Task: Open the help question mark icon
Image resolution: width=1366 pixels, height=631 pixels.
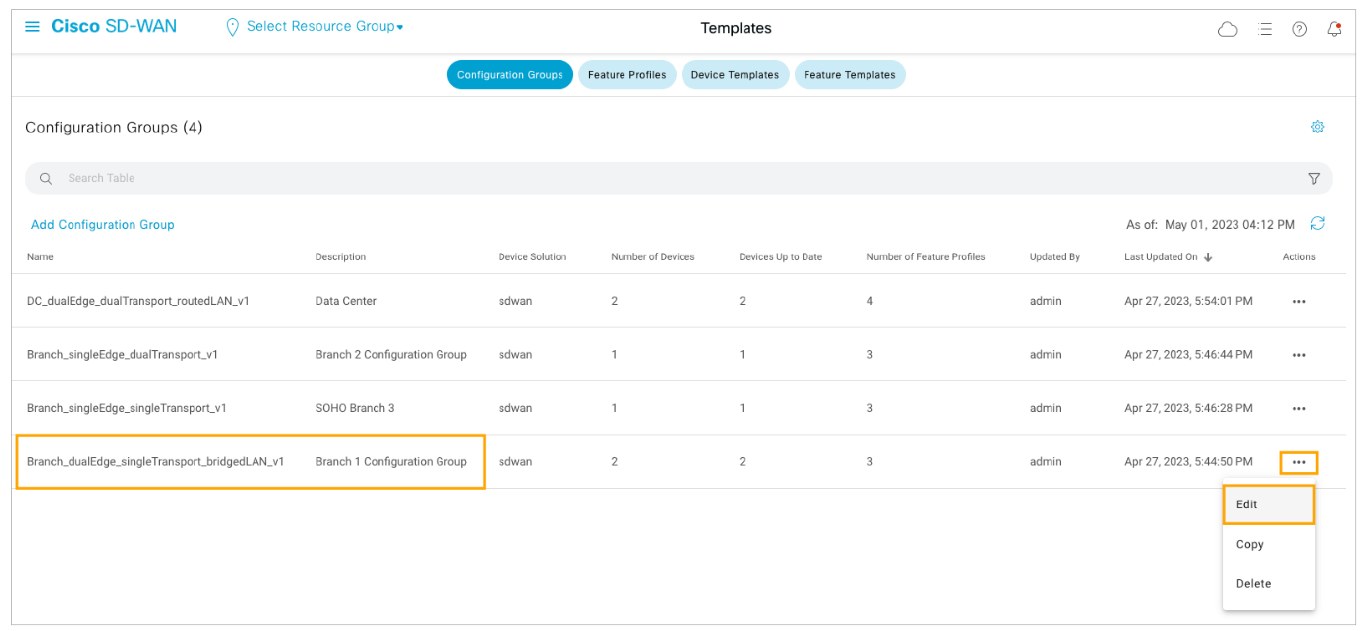Action: pos(1299,29)
